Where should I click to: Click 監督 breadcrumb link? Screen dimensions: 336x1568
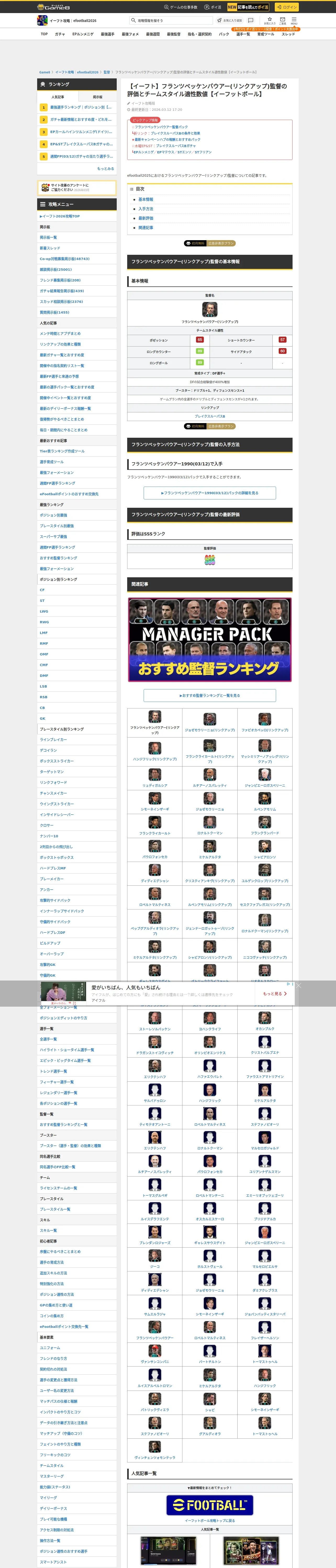coord(107,72)
